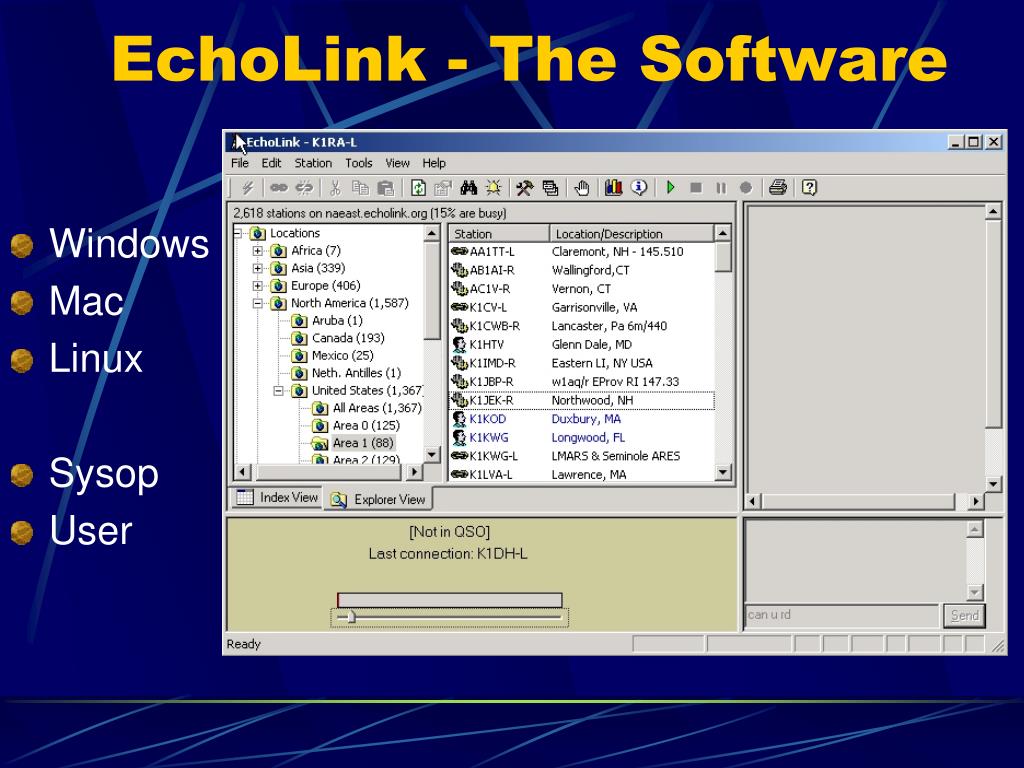Click the Pause toolbar button
The width and height of the screenshot is (1024, 768).
[x=721, y=188]
